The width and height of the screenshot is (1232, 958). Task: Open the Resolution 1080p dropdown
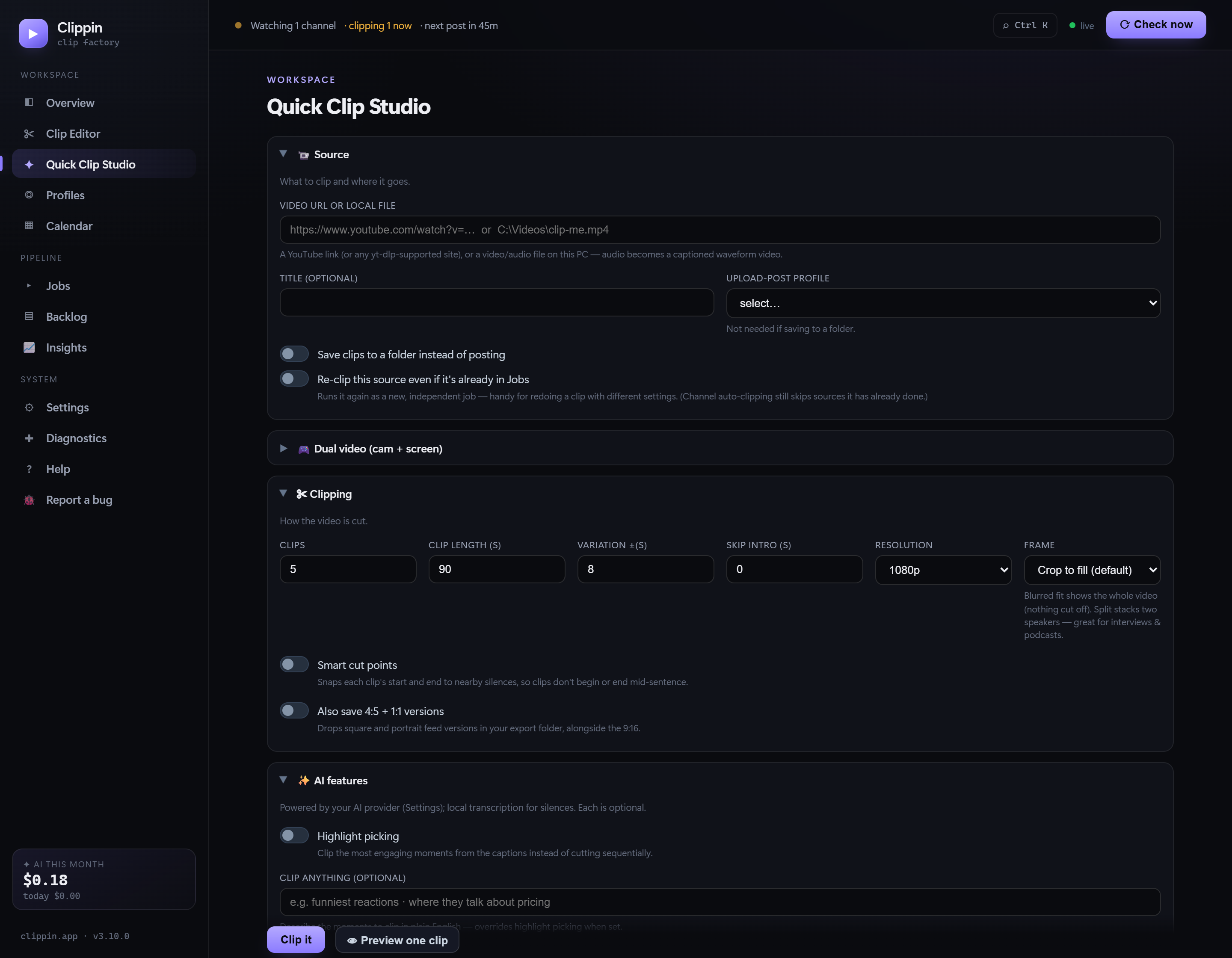(943, 570)
